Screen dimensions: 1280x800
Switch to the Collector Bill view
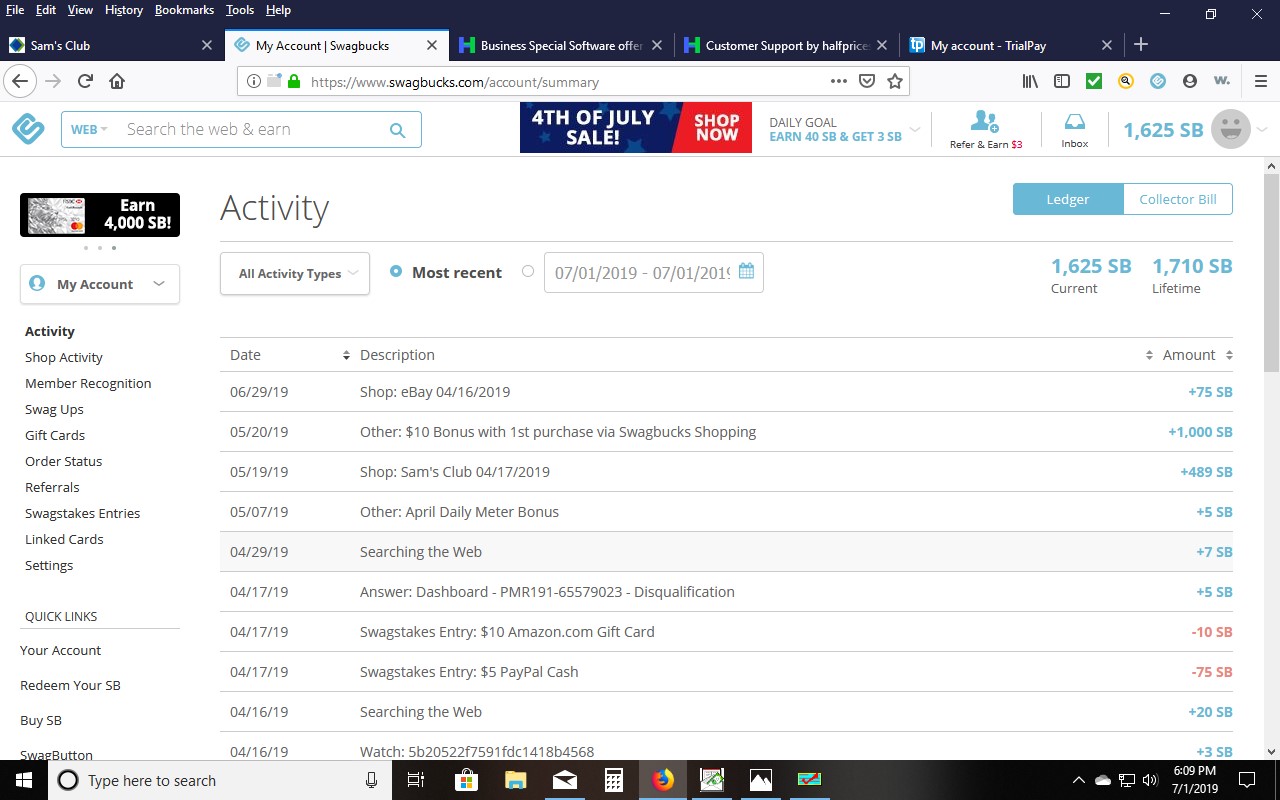pos(1178,199)
